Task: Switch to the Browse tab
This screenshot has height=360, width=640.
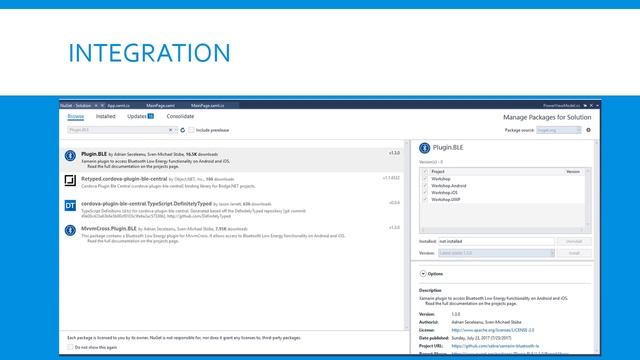Action: tap(76, 117)
